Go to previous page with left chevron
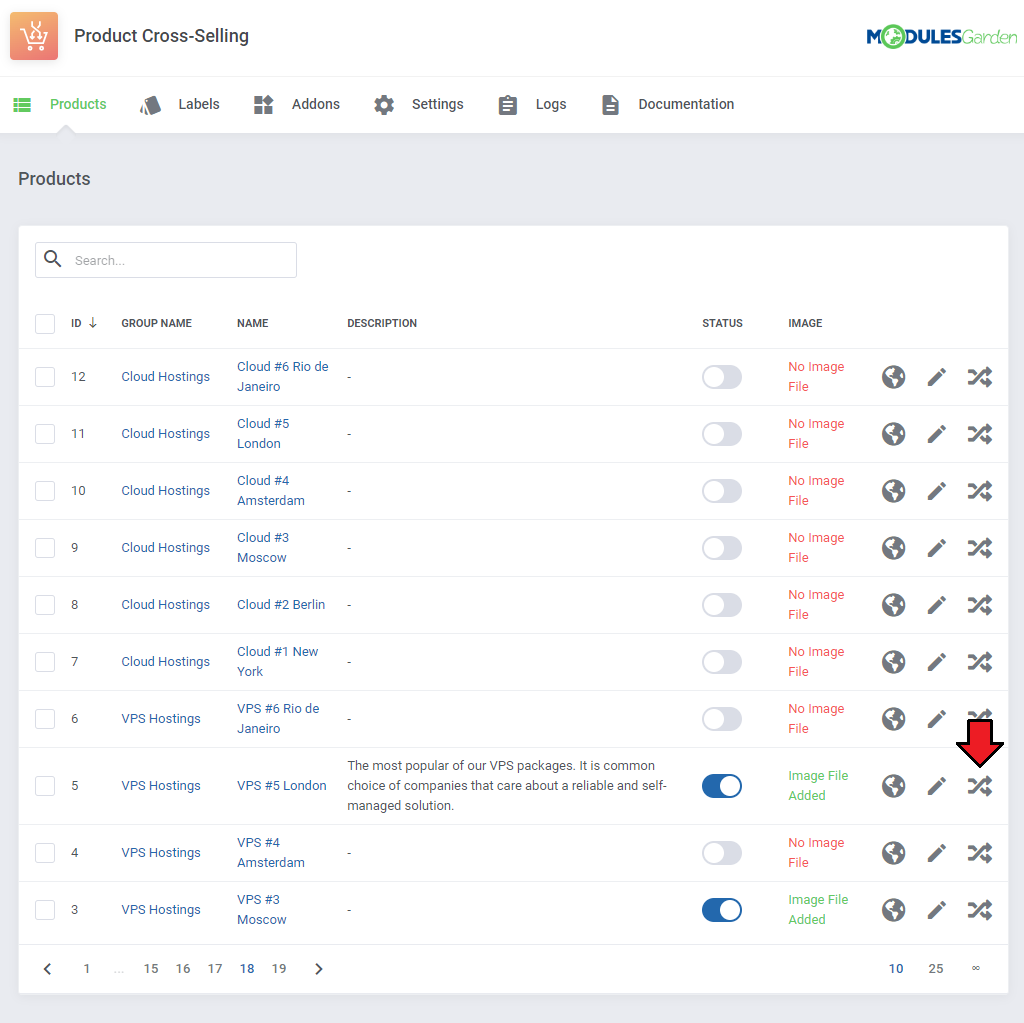This screenshot has width=1024, height=1023. [47, 969]
